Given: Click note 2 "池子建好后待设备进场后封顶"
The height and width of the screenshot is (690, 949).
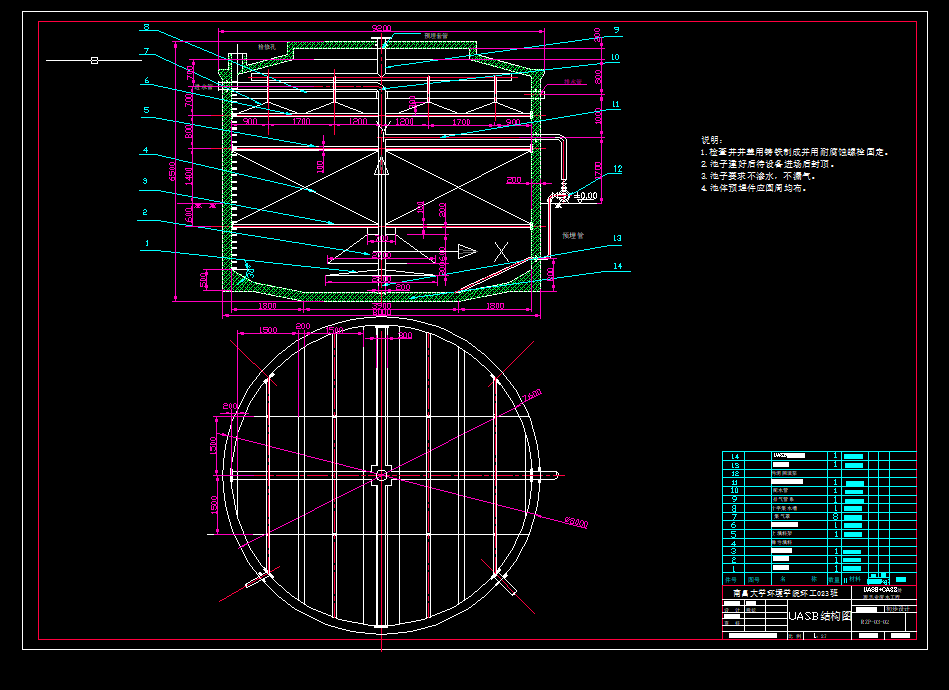Looking at the screenshot, I should (767, 165).
